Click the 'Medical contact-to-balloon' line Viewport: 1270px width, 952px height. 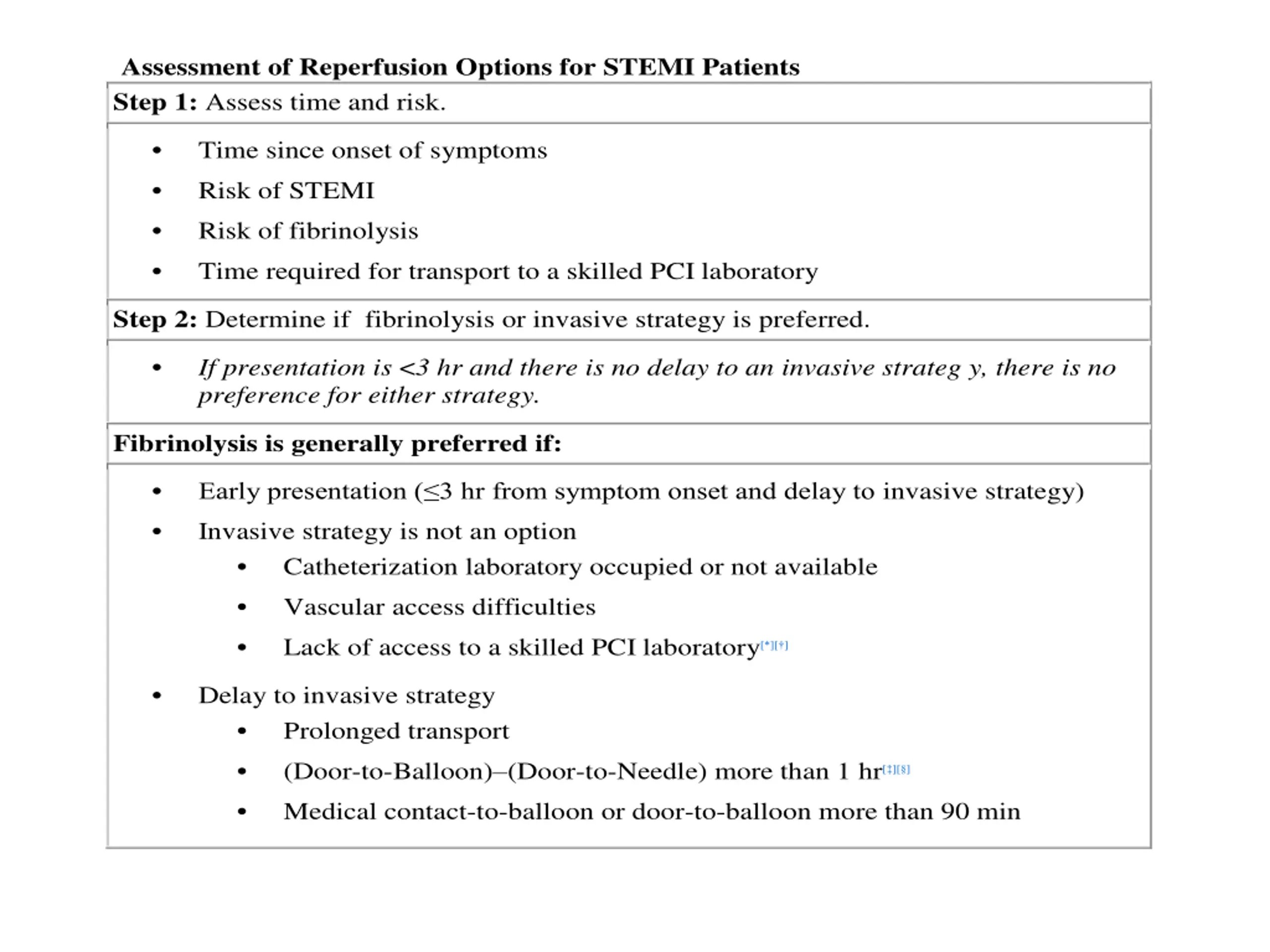(652, 812)
